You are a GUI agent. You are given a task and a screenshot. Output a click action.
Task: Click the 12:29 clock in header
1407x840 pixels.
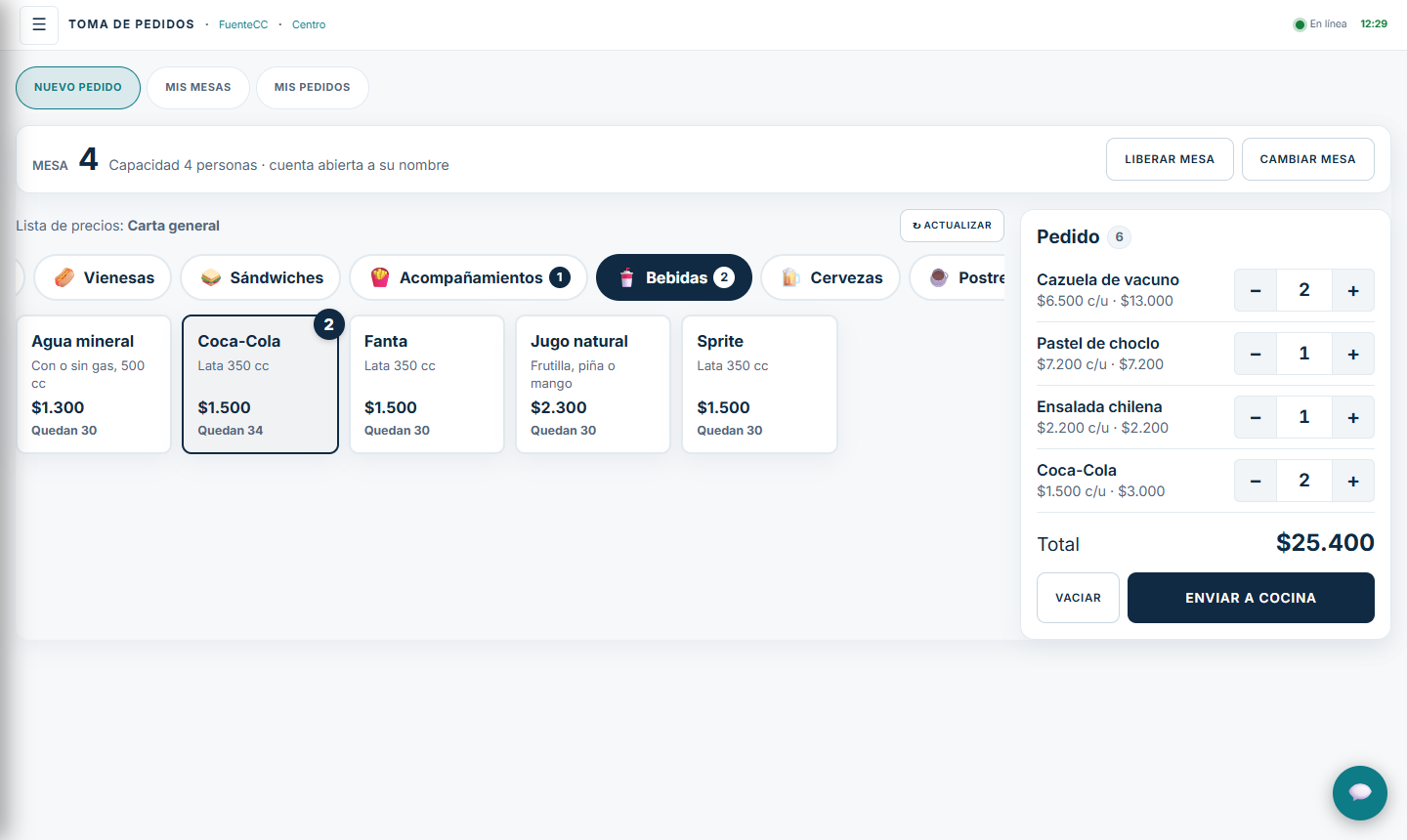pos(1374,24)
